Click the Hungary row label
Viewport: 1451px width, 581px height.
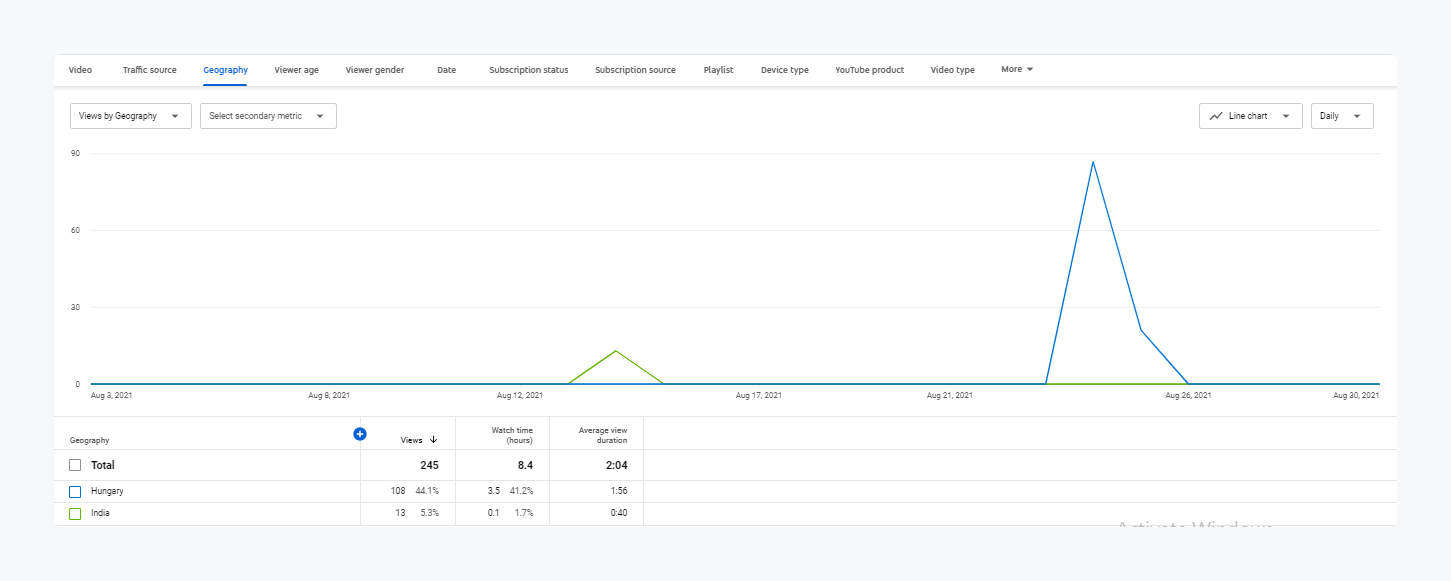tap(107, 492)
